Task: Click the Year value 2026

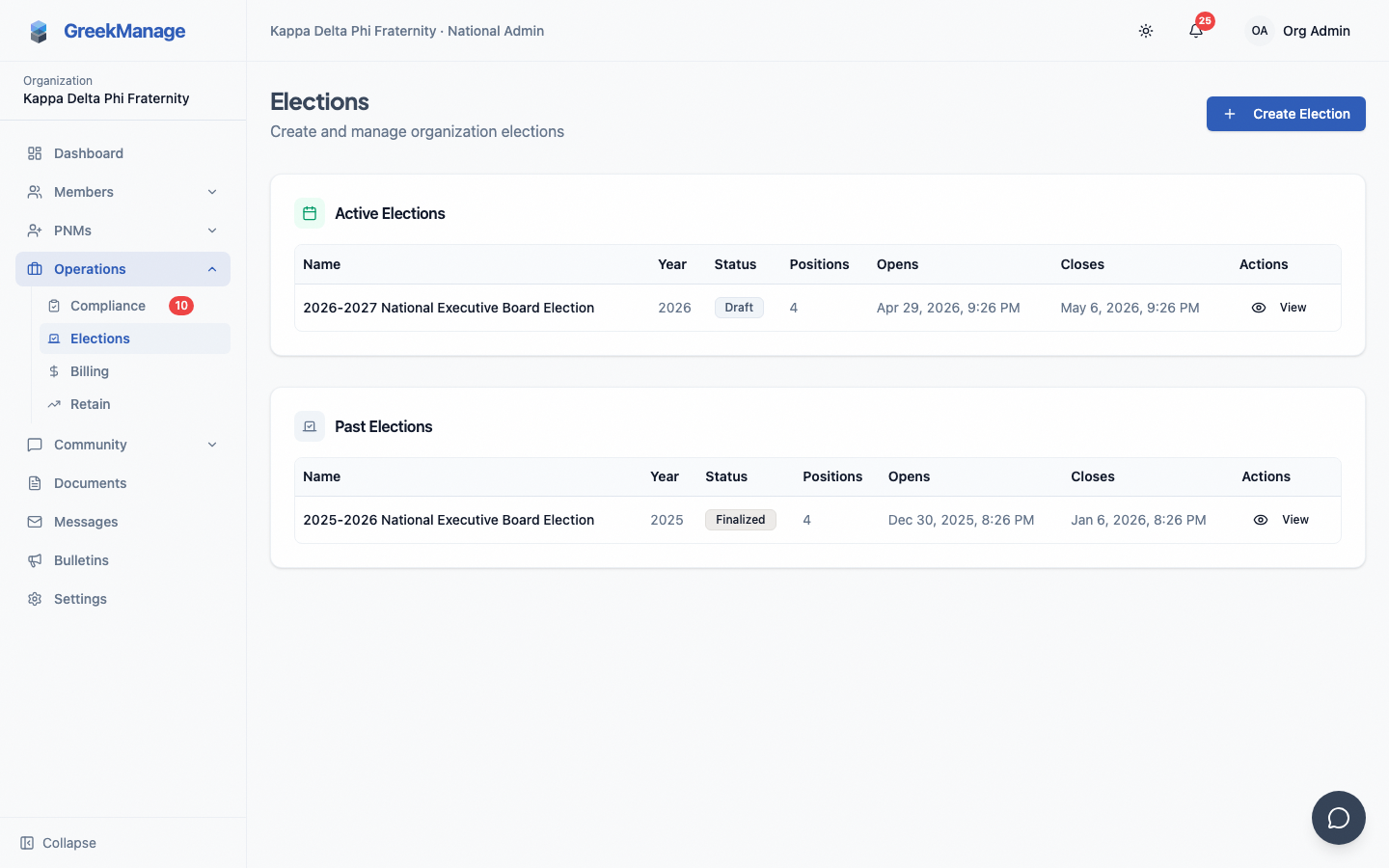Action: (674, 308)
